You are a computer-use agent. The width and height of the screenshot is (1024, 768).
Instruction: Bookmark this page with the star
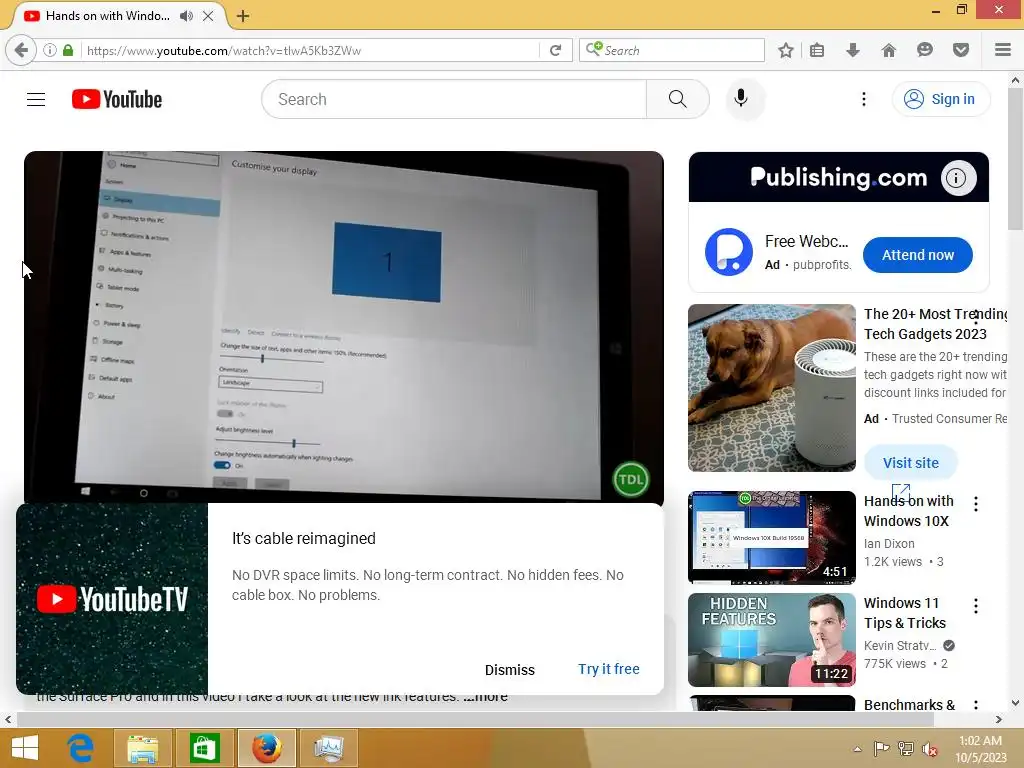[x=786, y=50]
